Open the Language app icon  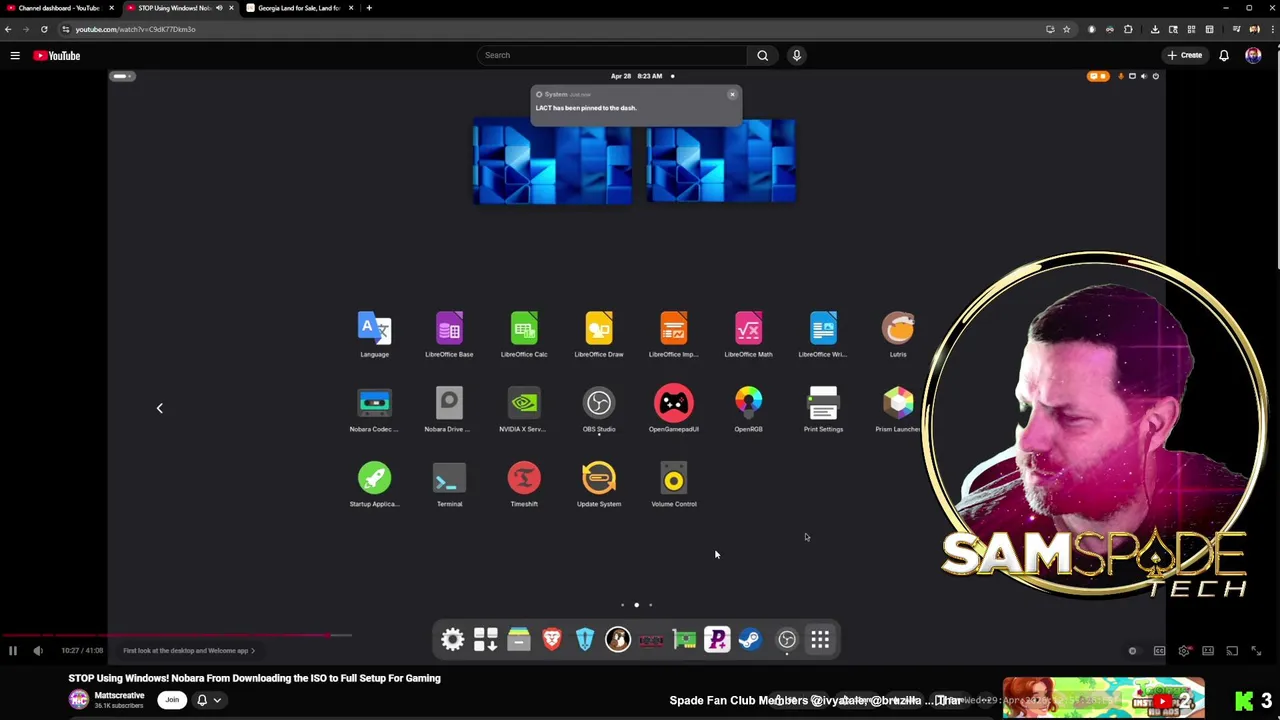(374, 334)
